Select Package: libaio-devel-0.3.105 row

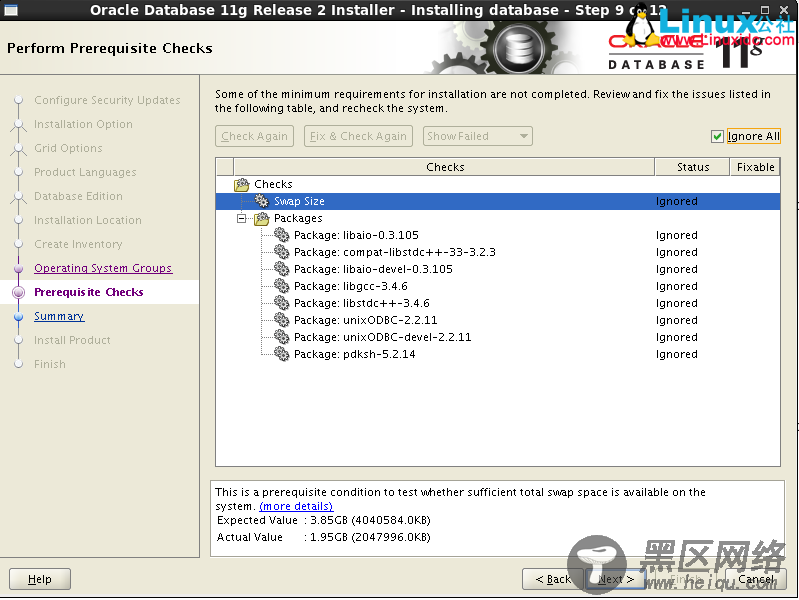tap(498, 269)
